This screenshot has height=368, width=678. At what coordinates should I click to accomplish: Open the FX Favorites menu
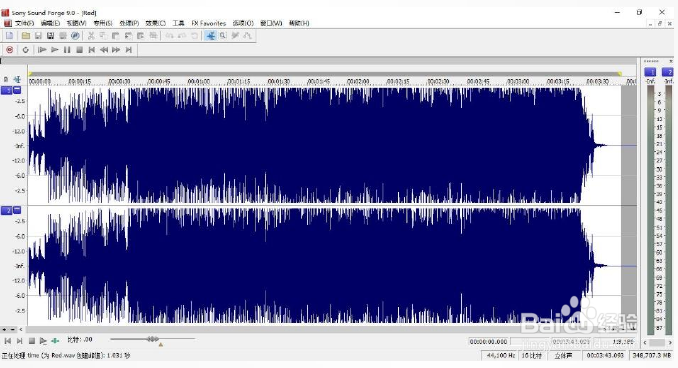click(208, 23)
